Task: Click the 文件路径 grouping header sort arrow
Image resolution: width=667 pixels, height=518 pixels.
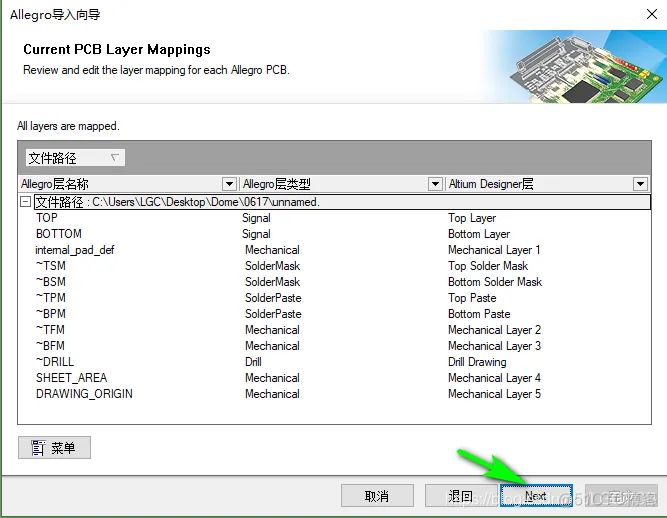Action: pos(114,158)
